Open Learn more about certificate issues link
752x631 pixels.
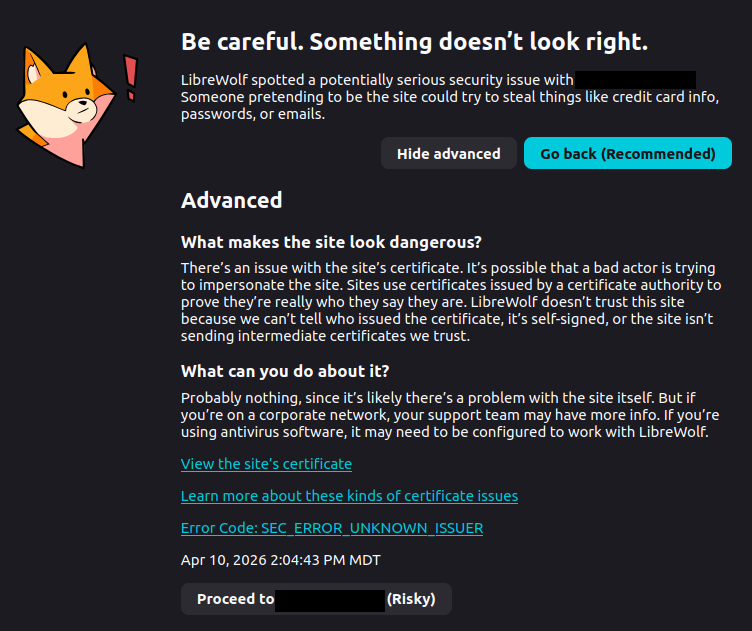coord(349,496)
